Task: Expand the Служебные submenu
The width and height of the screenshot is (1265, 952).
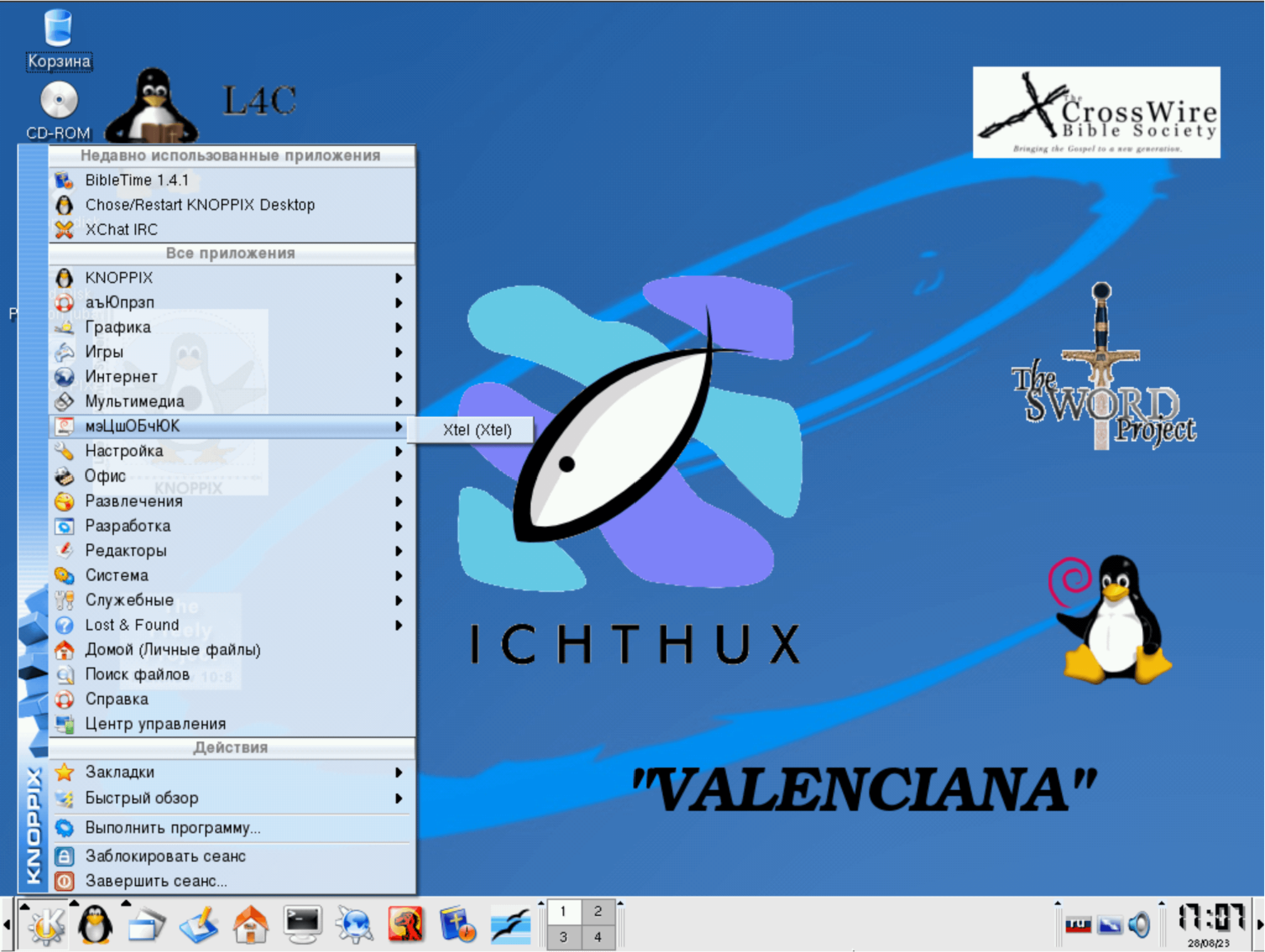Action: [232, 600]
